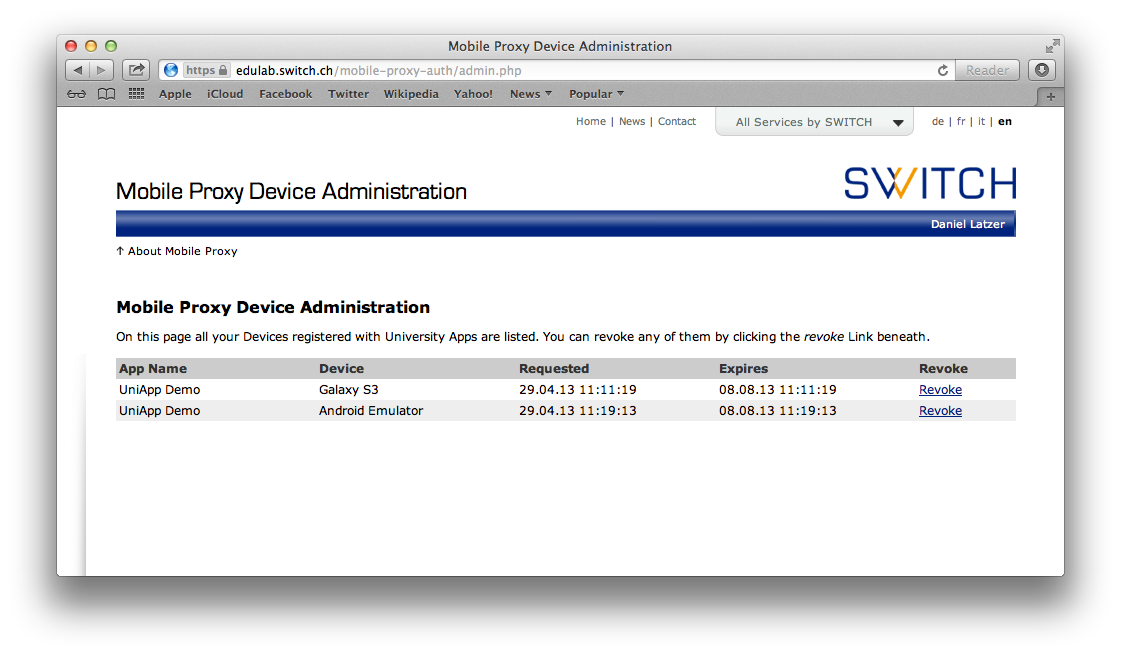The image size is (1121, 655).
Task: Open All Services by SWITCH dropdown
Action: tap(814, 122)
